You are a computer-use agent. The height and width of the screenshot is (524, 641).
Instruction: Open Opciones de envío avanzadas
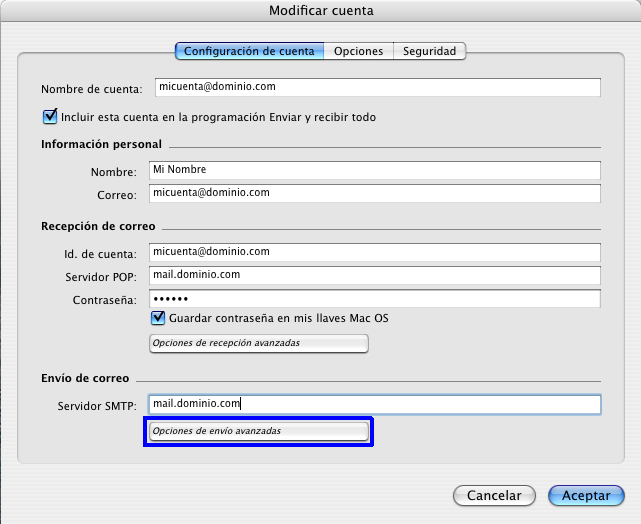[258, 431]
